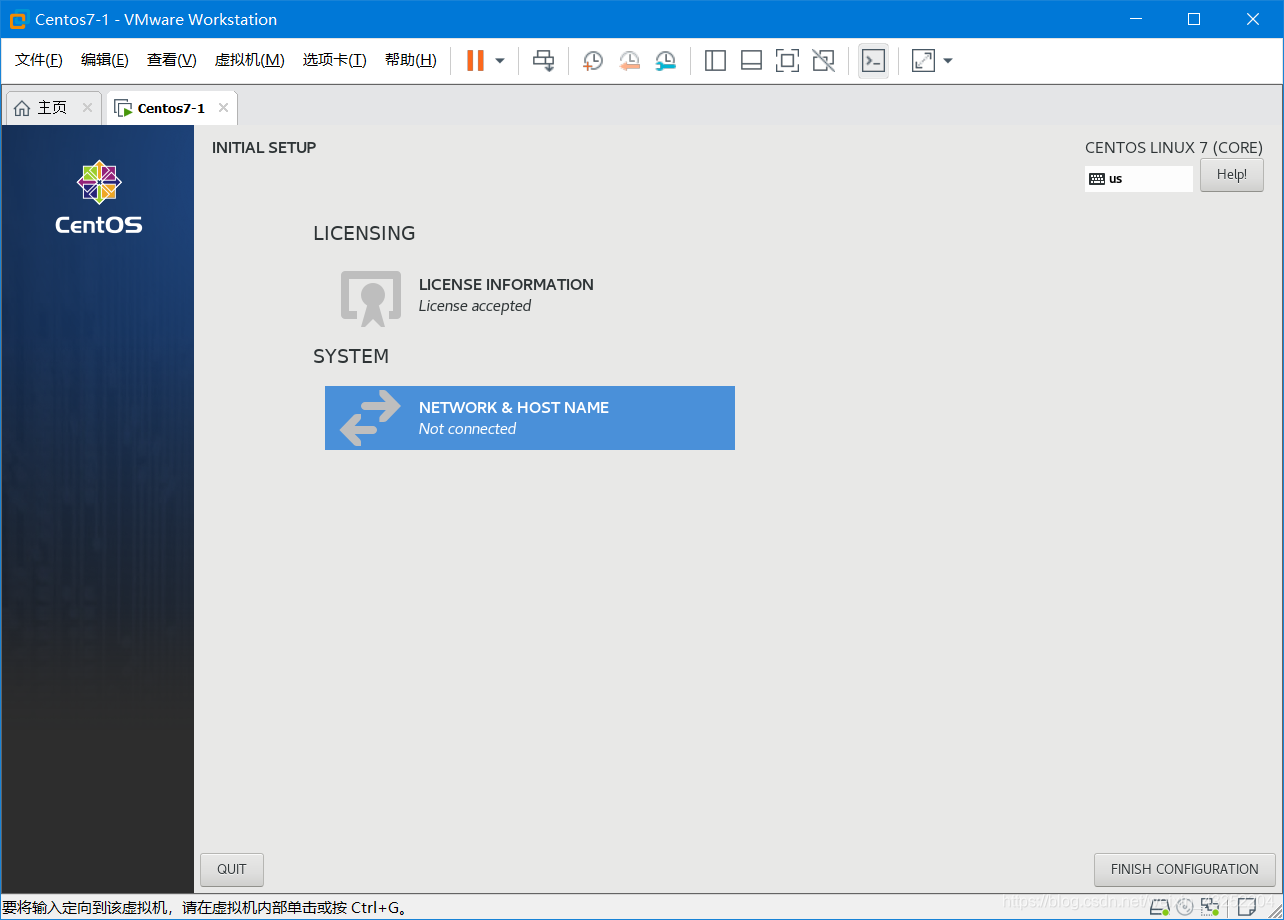The height and width of the screenshot is (920, 1284).
Task: Click the CentOS logo in sidebar
Action: pyautogui.click(x=99, y=198)
